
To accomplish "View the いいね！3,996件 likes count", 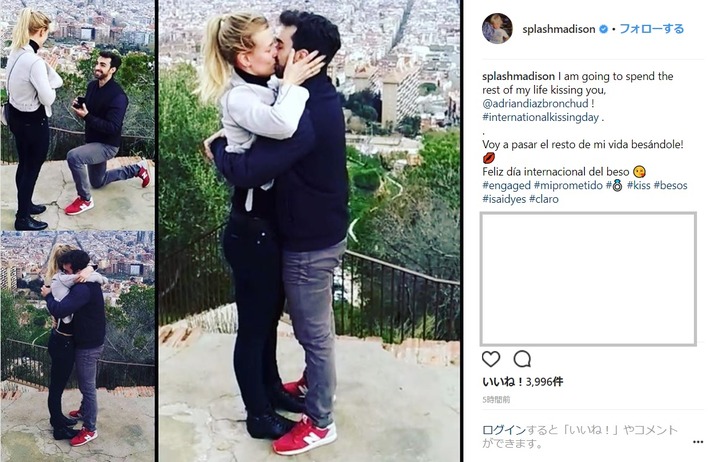I will tap(523, 382).
